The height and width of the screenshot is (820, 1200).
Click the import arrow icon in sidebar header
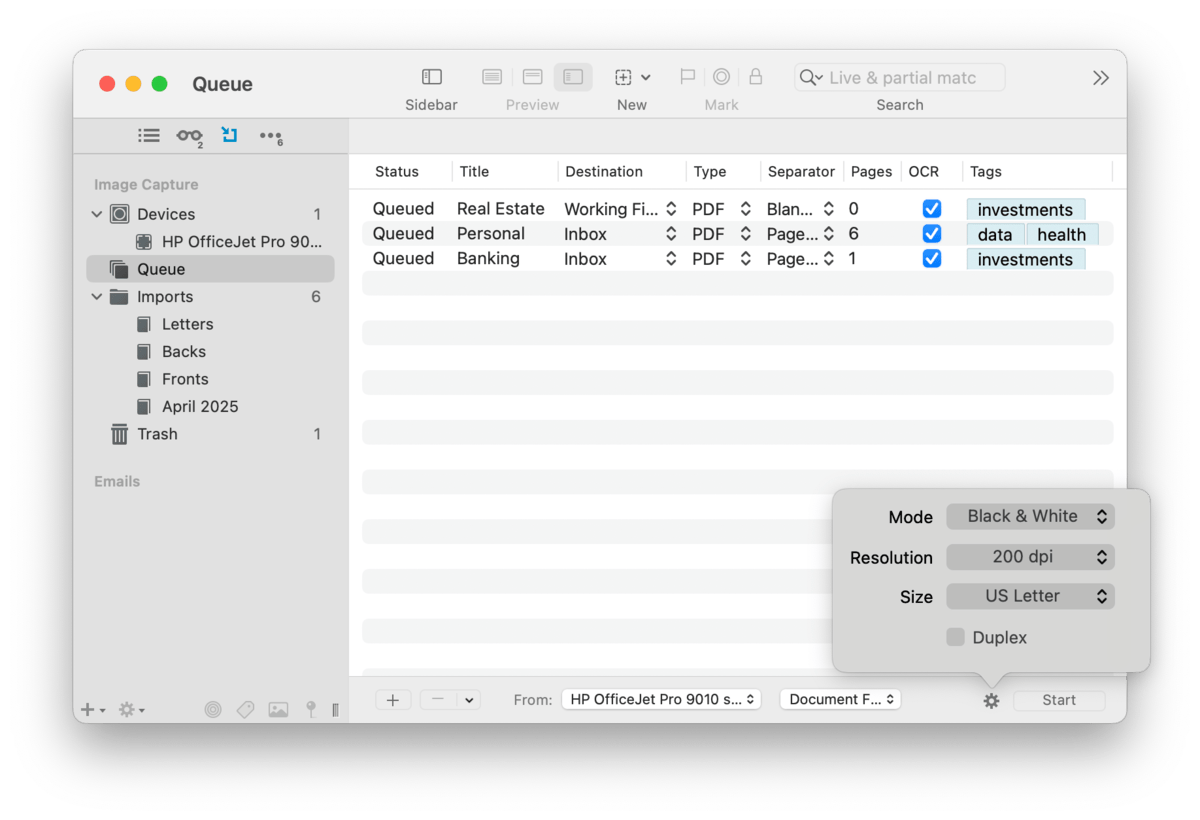tap(230, 135)
